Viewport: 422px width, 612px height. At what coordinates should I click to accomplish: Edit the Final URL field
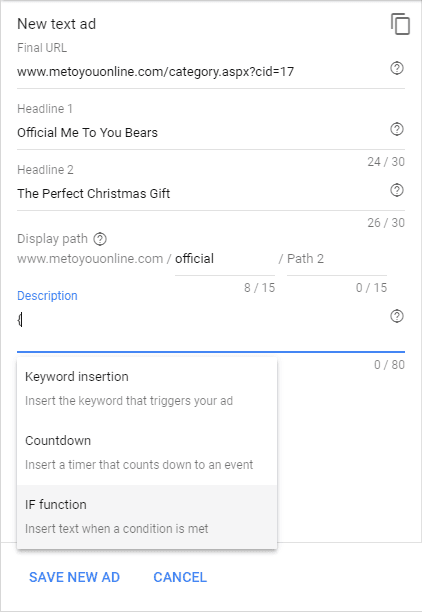coord(201,72)
